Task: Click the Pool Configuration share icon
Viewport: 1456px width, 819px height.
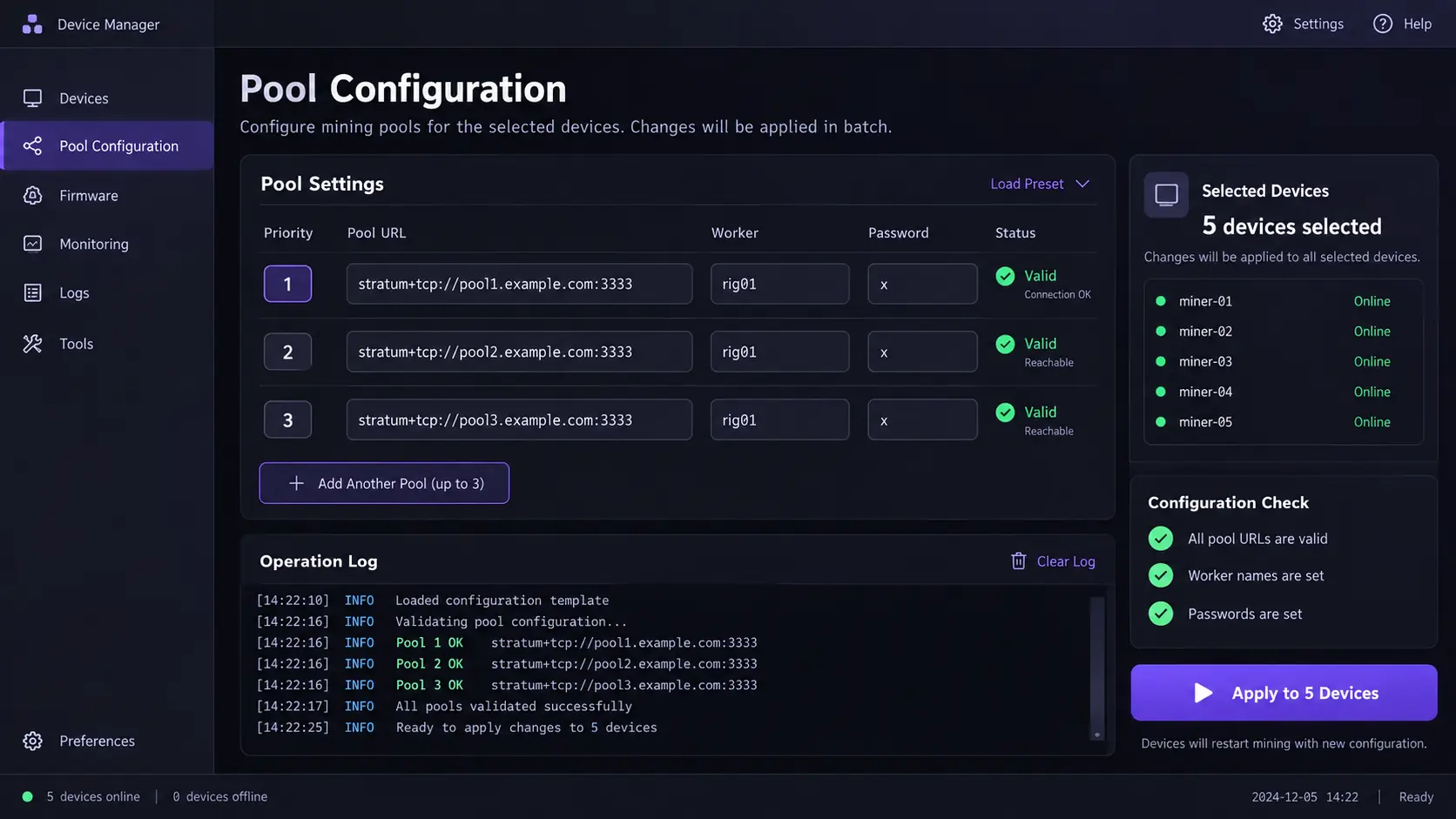Action: (32, 146)
